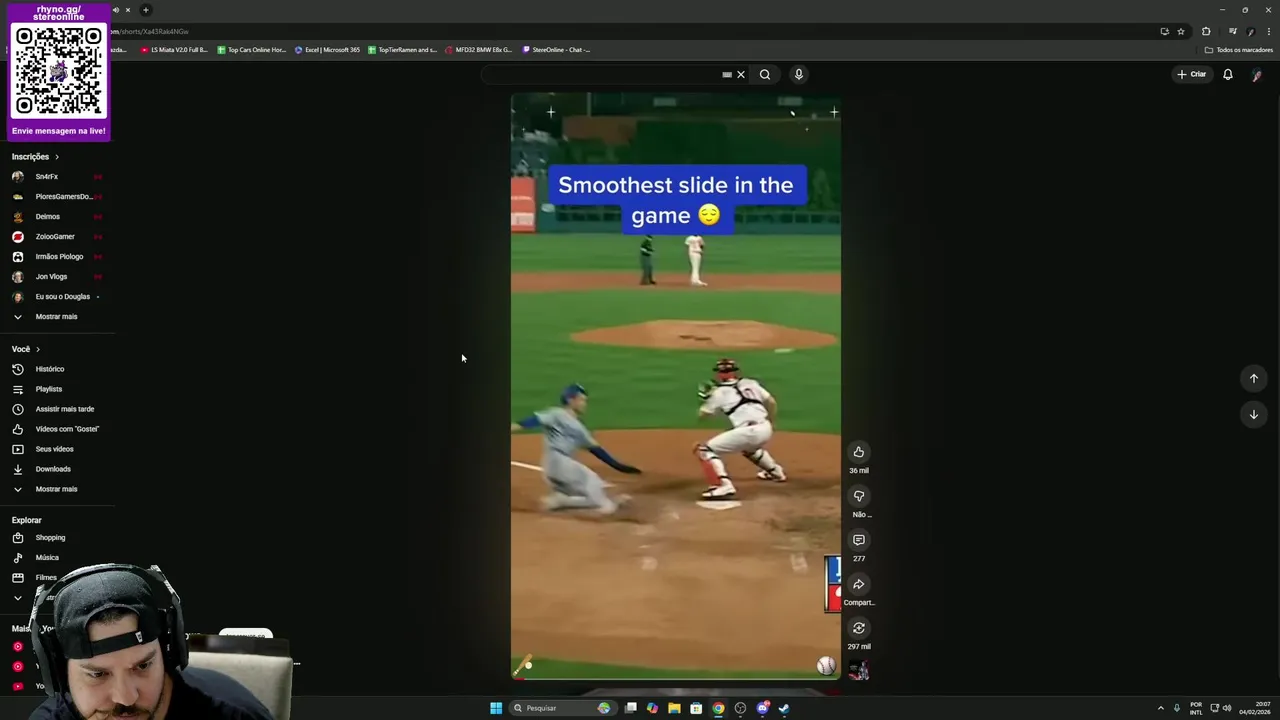Open the taskbar clock showing 20:07
The width and height of the screenshot is (1280, 720).
1255,708
